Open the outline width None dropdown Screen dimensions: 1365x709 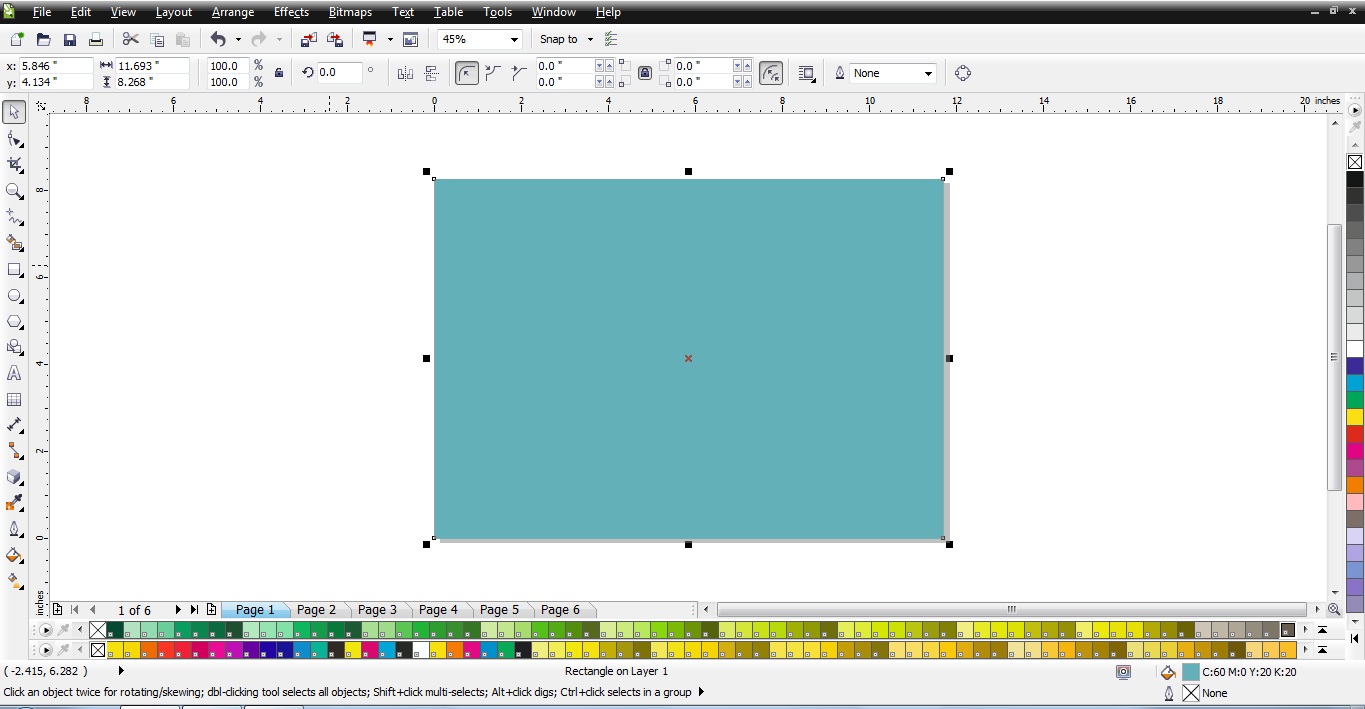[x=928, y=72]
